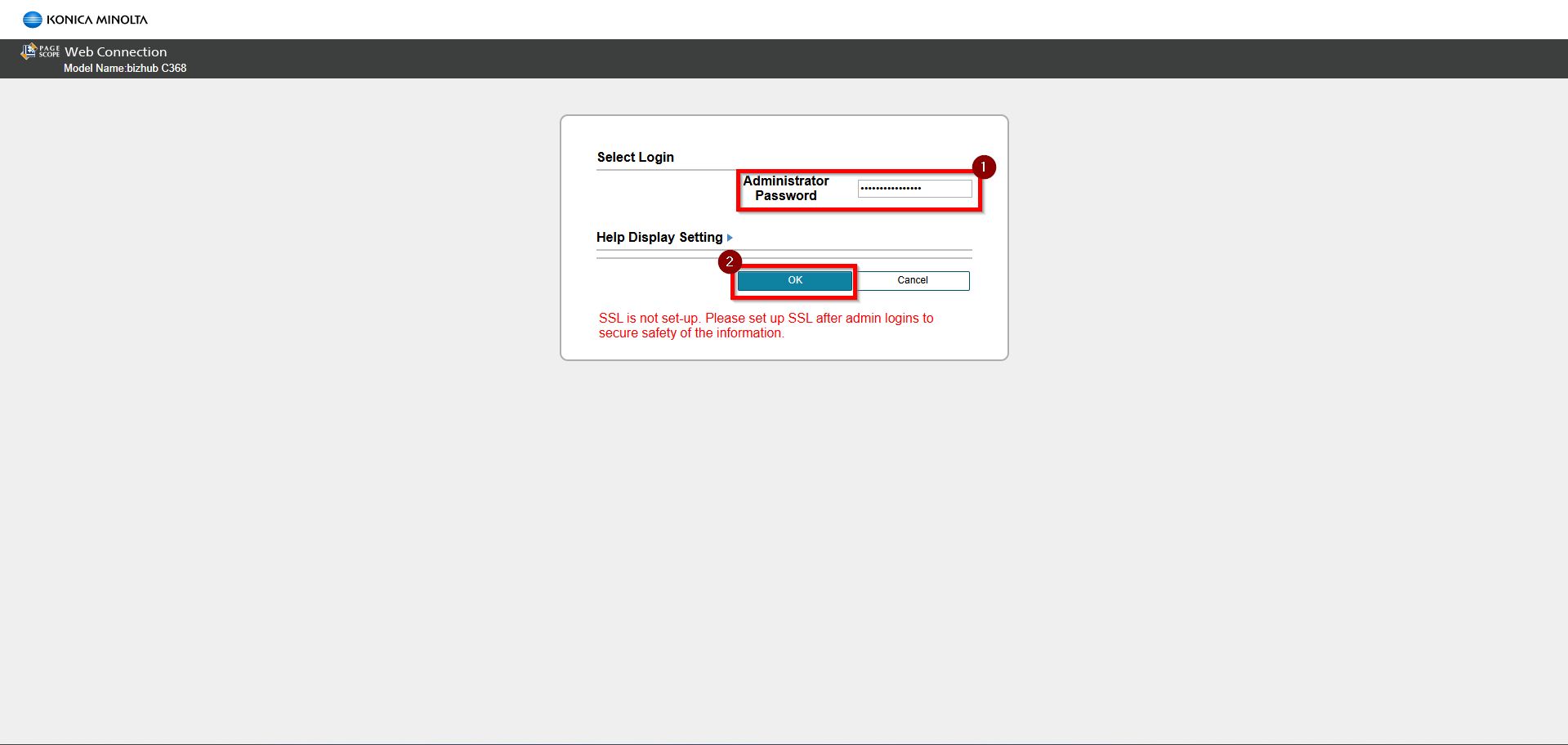Click the KONICA MINOLTA wordmark text

[x=97, y=20]
